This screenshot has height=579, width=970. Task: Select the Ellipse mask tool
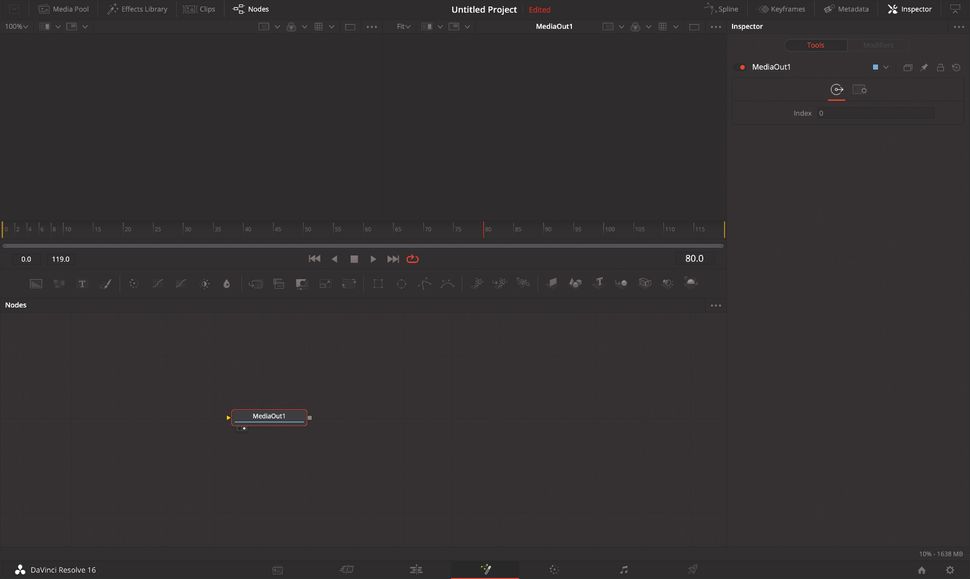(x=402, y=283)
